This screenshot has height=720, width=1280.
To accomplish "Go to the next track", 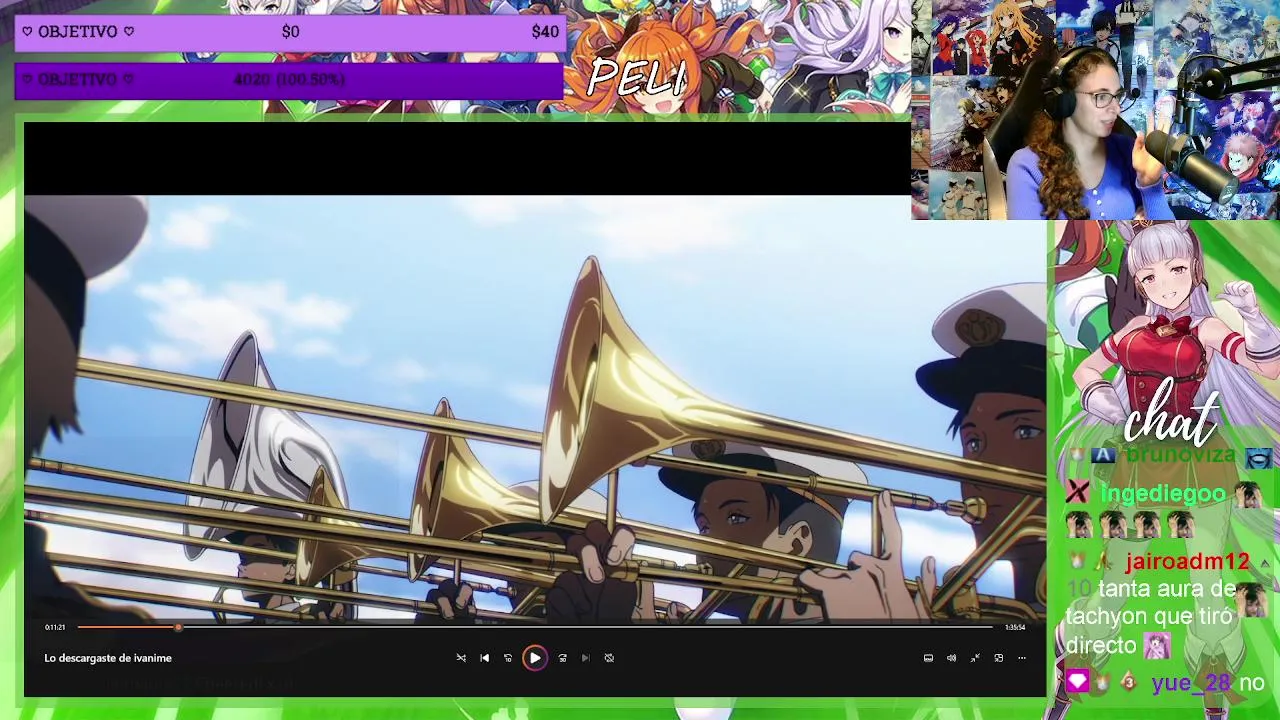I will point(586,658).
